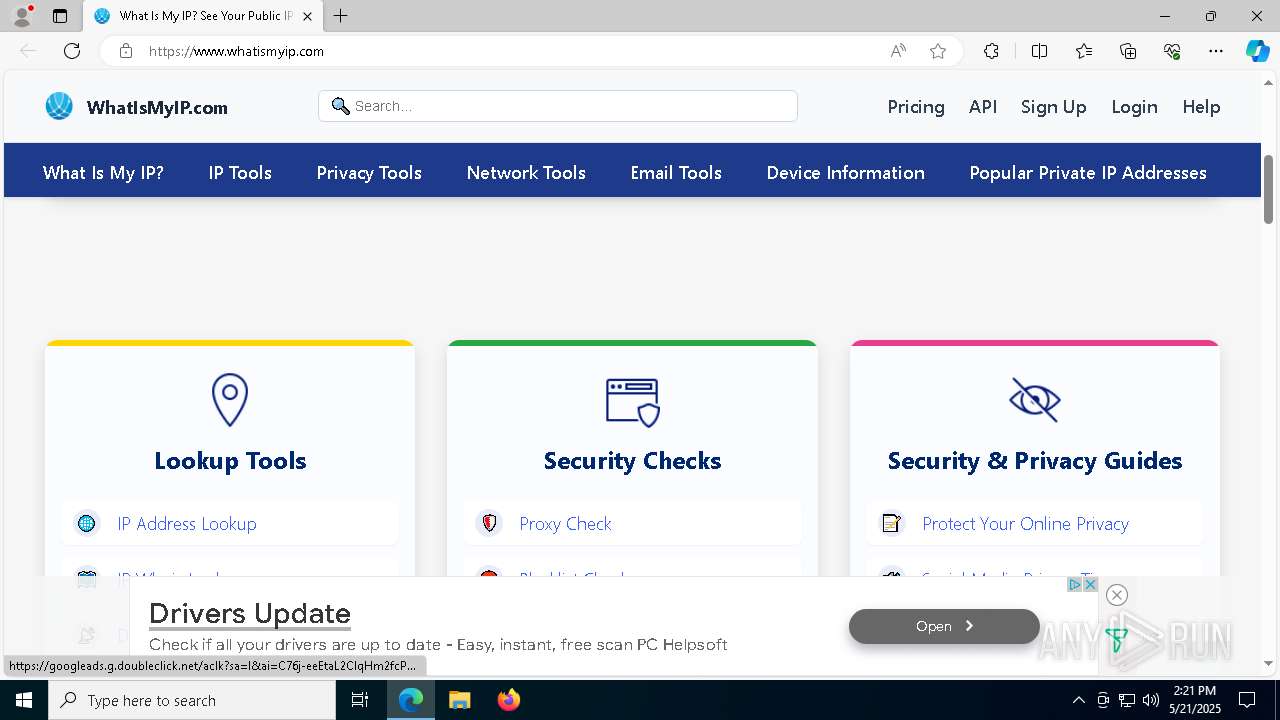Launch Firefox from the taskbar

tap(509, 700)
